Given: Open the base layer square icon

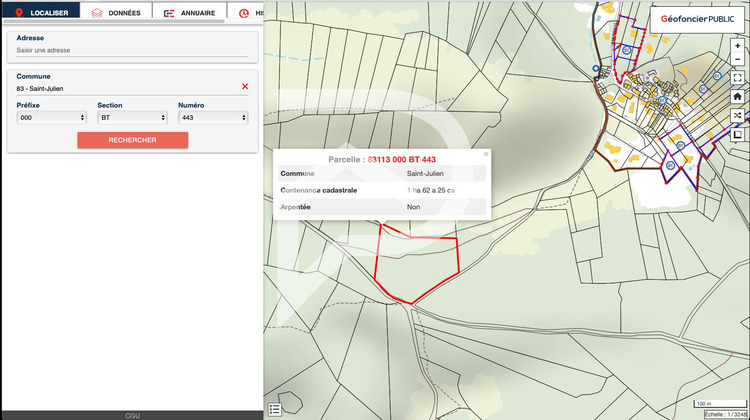Looking at the screenshot, I should [x=737, y=134].
